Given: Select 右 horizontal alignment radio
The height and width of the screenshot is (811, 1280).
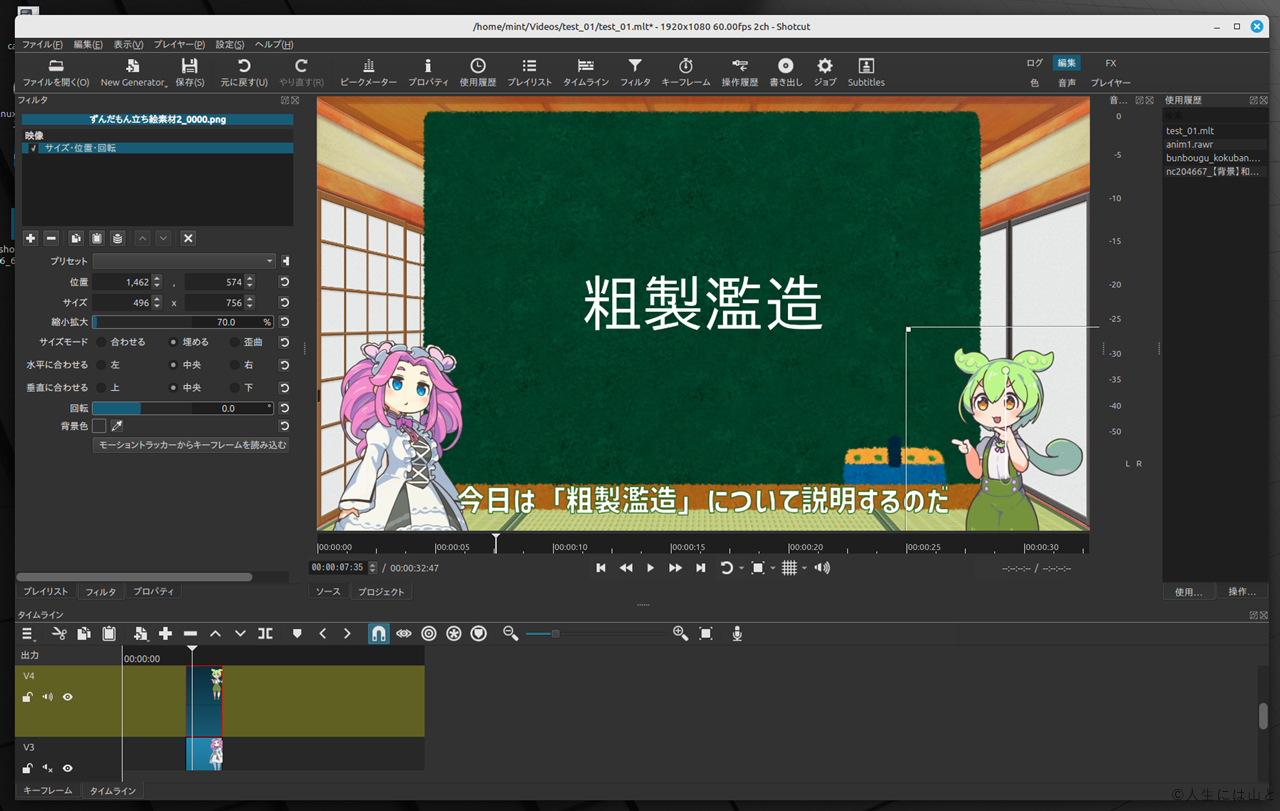Looking at the screenshot, I should coord(235,365).
